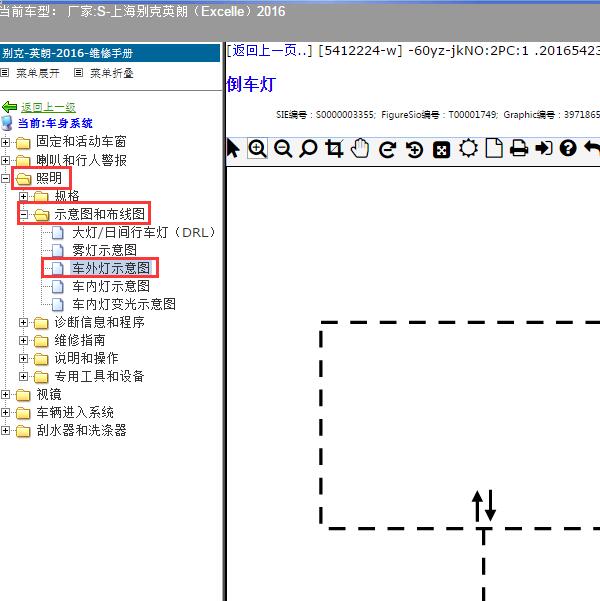Select 维修指南 folder label

(80, 340)
